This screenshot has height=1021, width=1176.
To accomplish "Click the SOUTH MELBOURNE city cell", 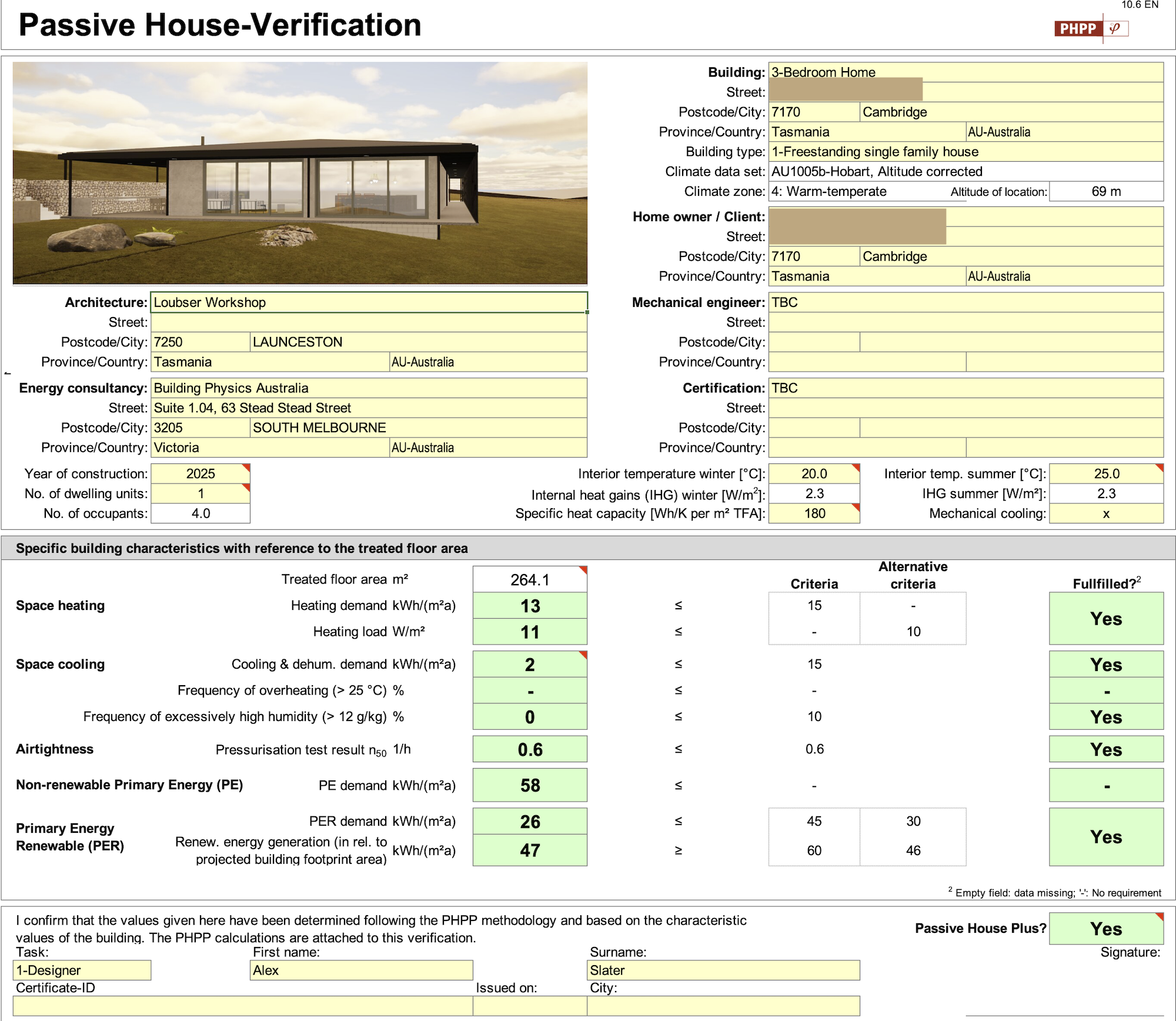I will click(419, 428).
